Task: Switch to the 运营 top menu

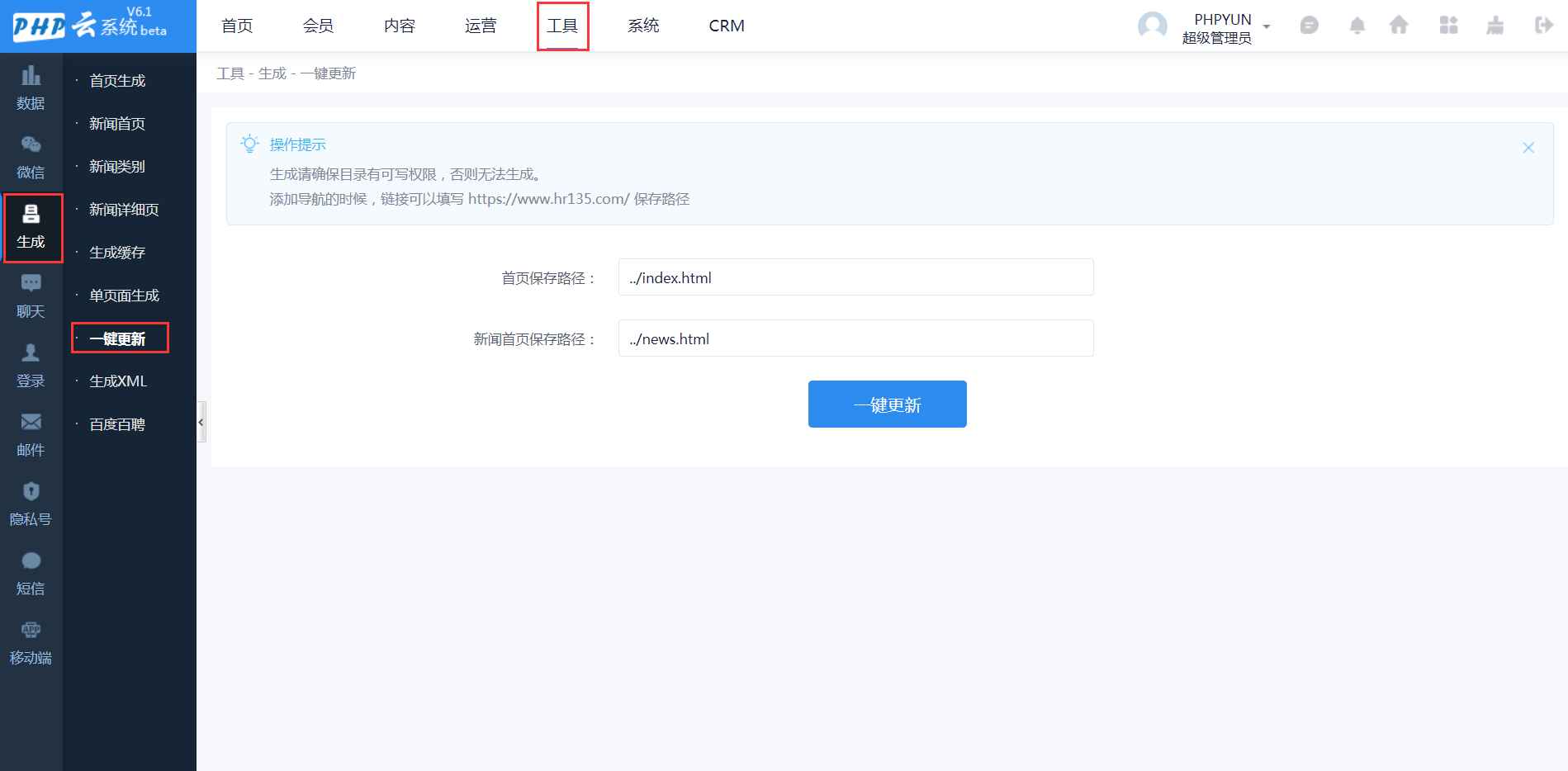Action: click(481, 26)
